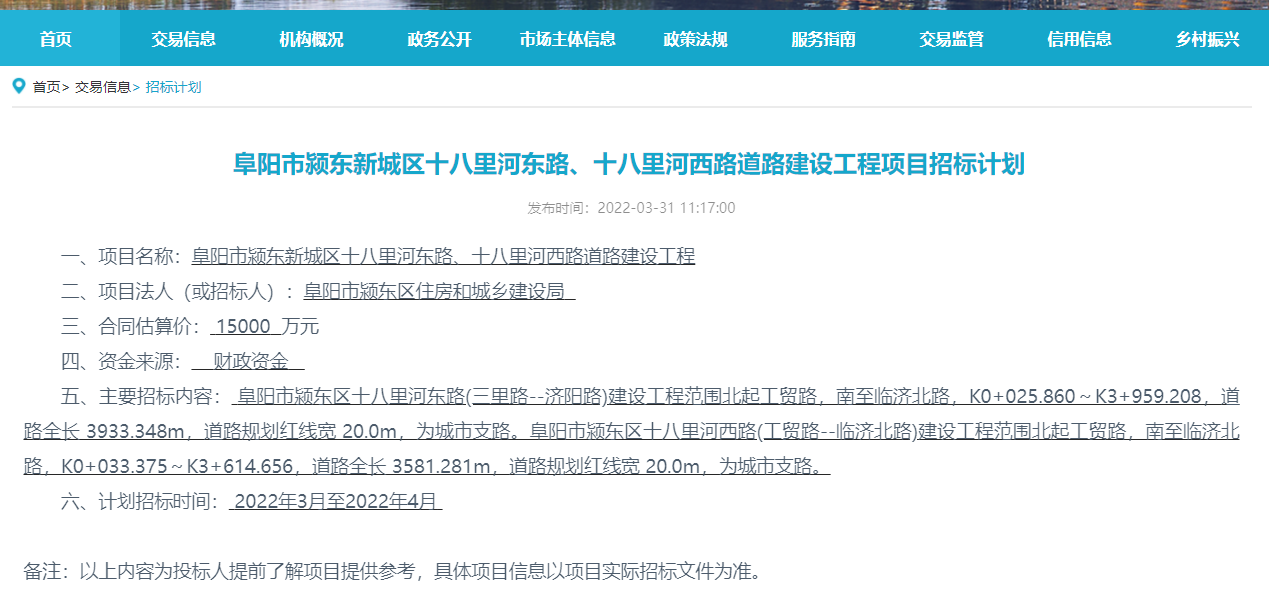The image size is (1269, 608).
Task: Go to the 交易监管 page
Action: 951,39
